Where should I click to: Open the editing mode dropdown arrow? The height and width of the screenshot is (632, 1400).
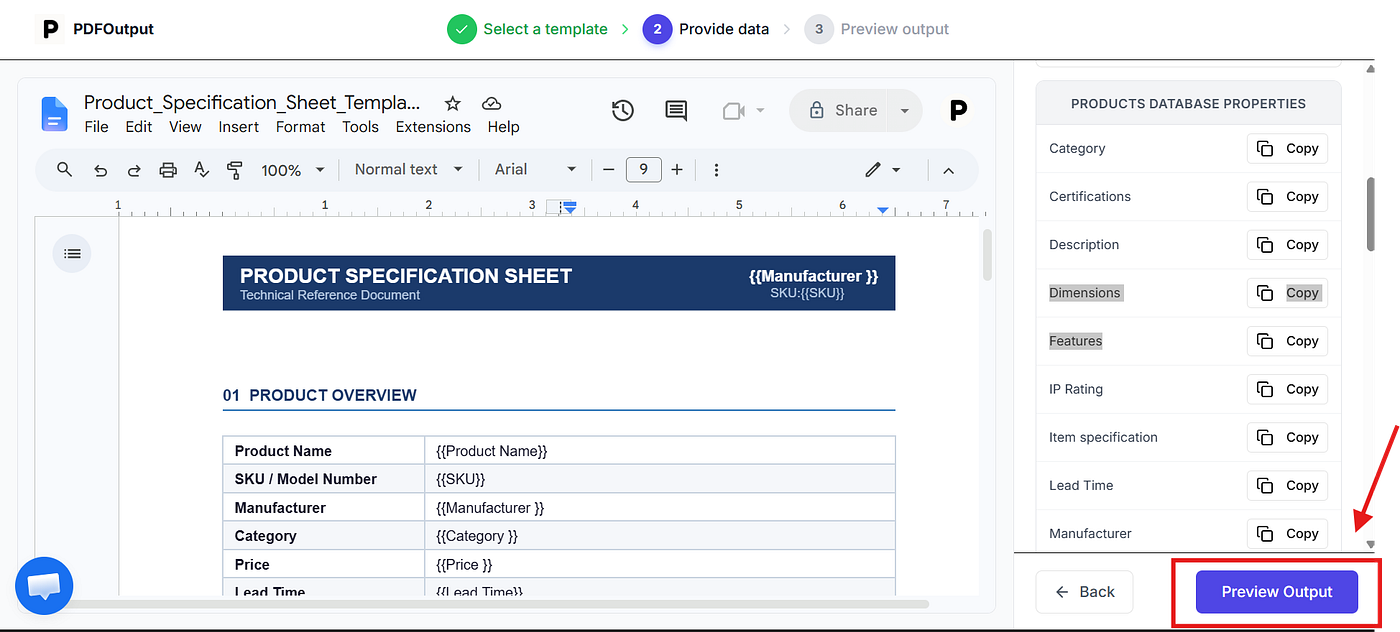(x=896, y=170)
